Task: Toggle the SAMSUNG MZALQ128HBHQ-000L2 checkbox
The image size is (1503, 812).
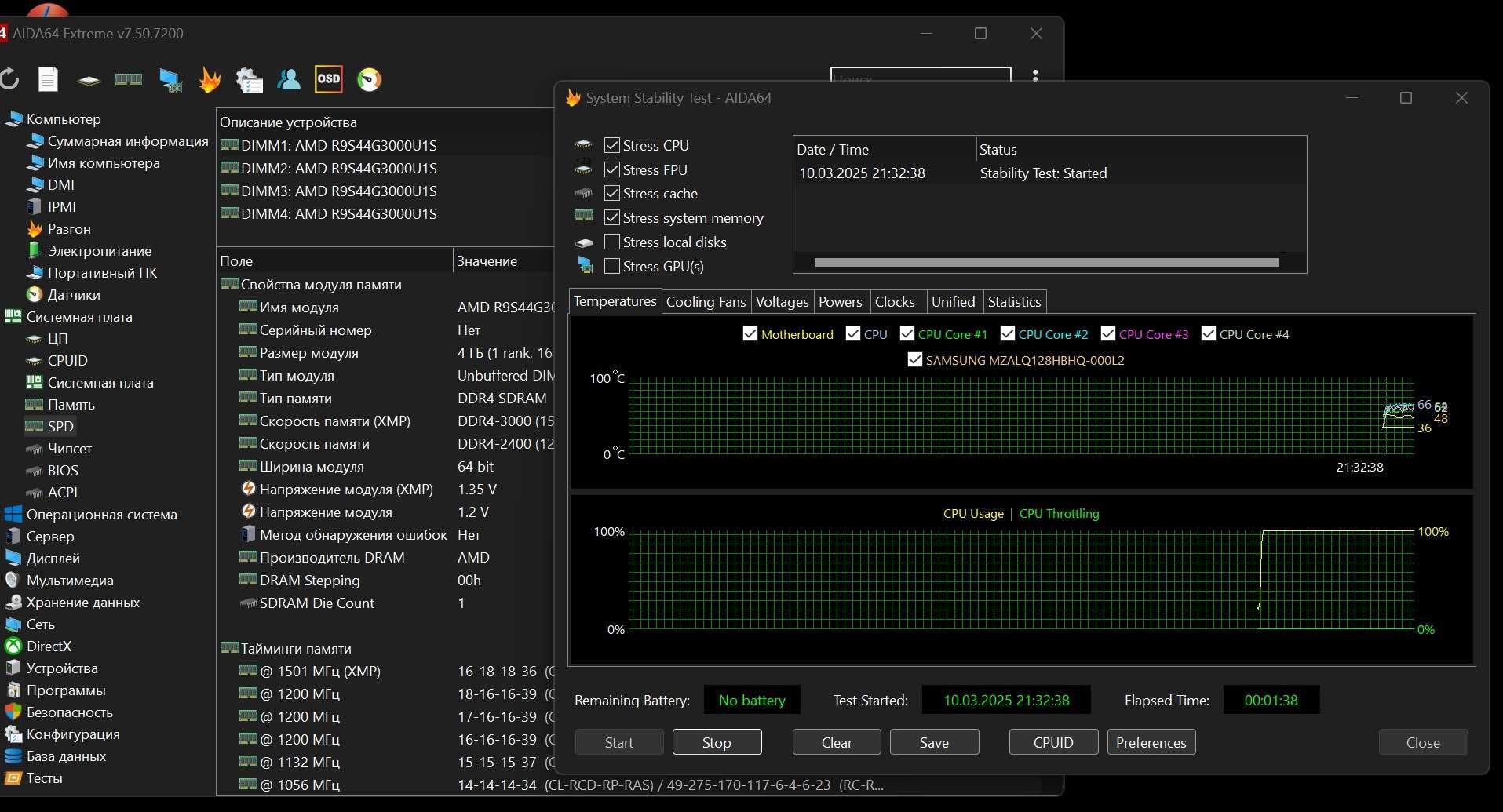Action: pos(914,360)
